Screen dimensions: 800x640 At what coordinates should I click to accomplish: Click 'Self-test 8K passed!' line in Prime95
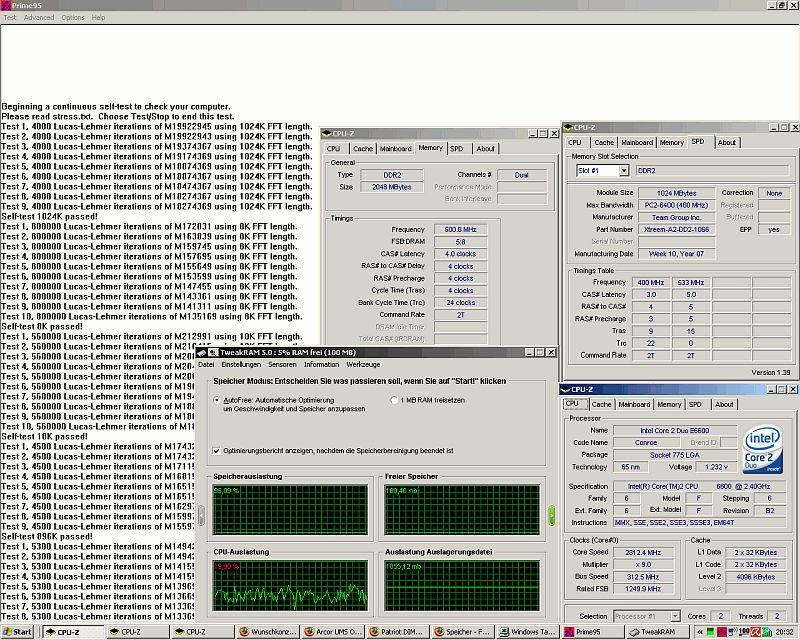pos(42,327)
